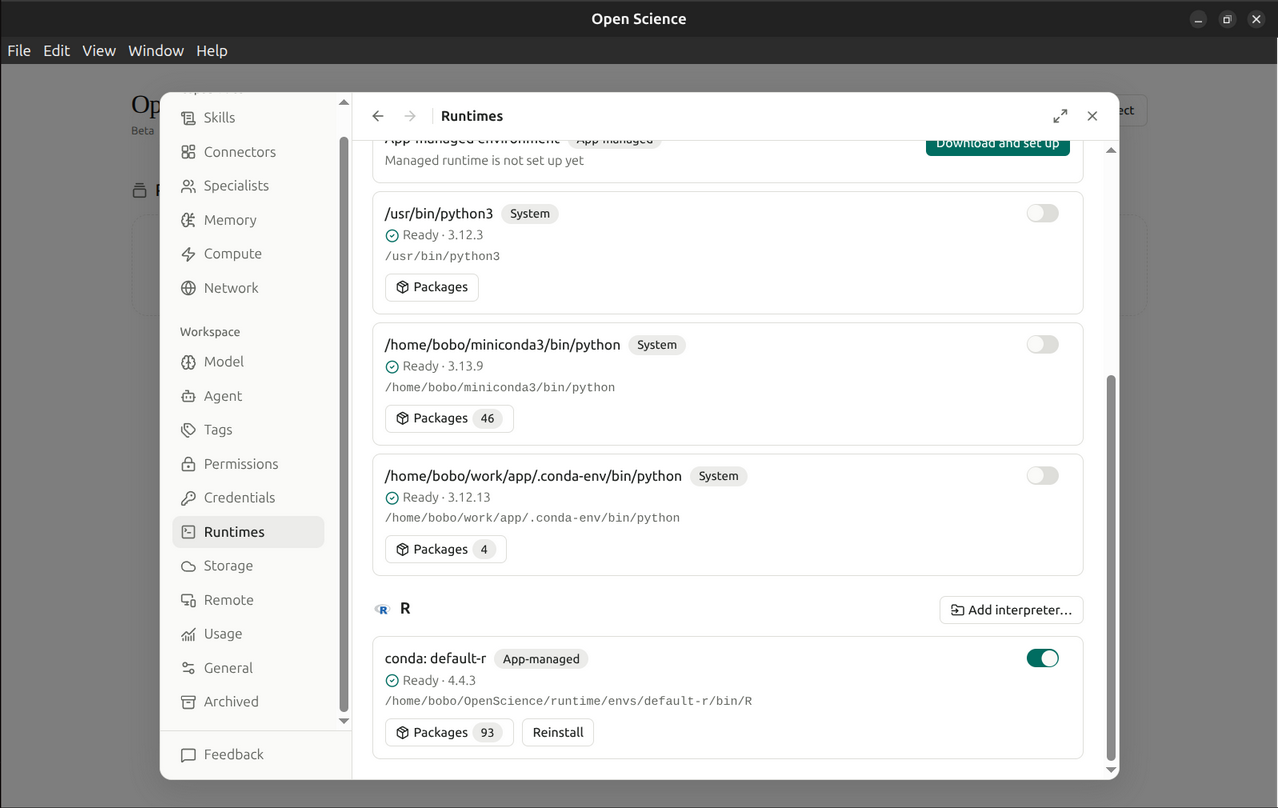1278x808 pixels.
Task: Enable the miniconda3 python interpreter toggle
Action: click(1042, 344)
